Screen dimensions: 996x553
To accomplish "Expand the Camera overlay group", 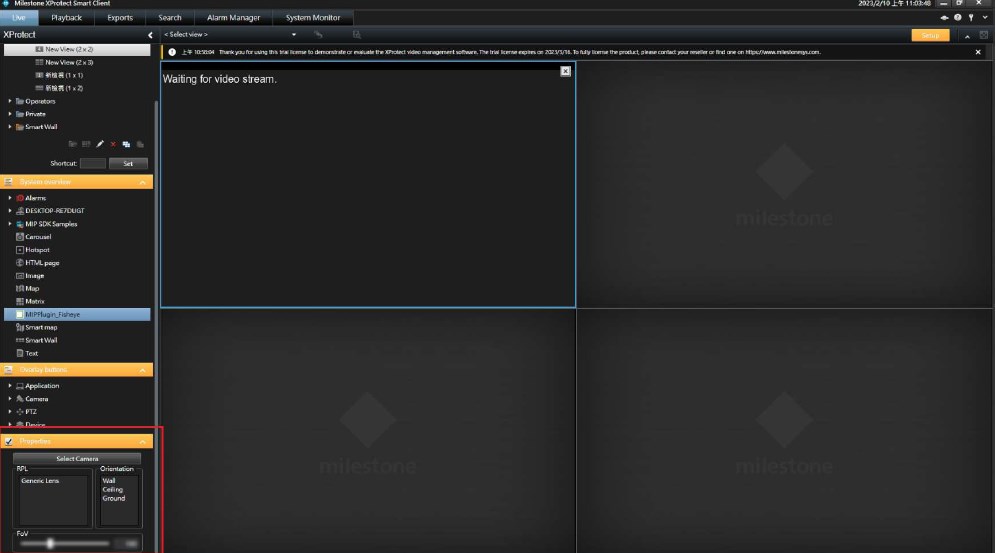I will [10, 399].
